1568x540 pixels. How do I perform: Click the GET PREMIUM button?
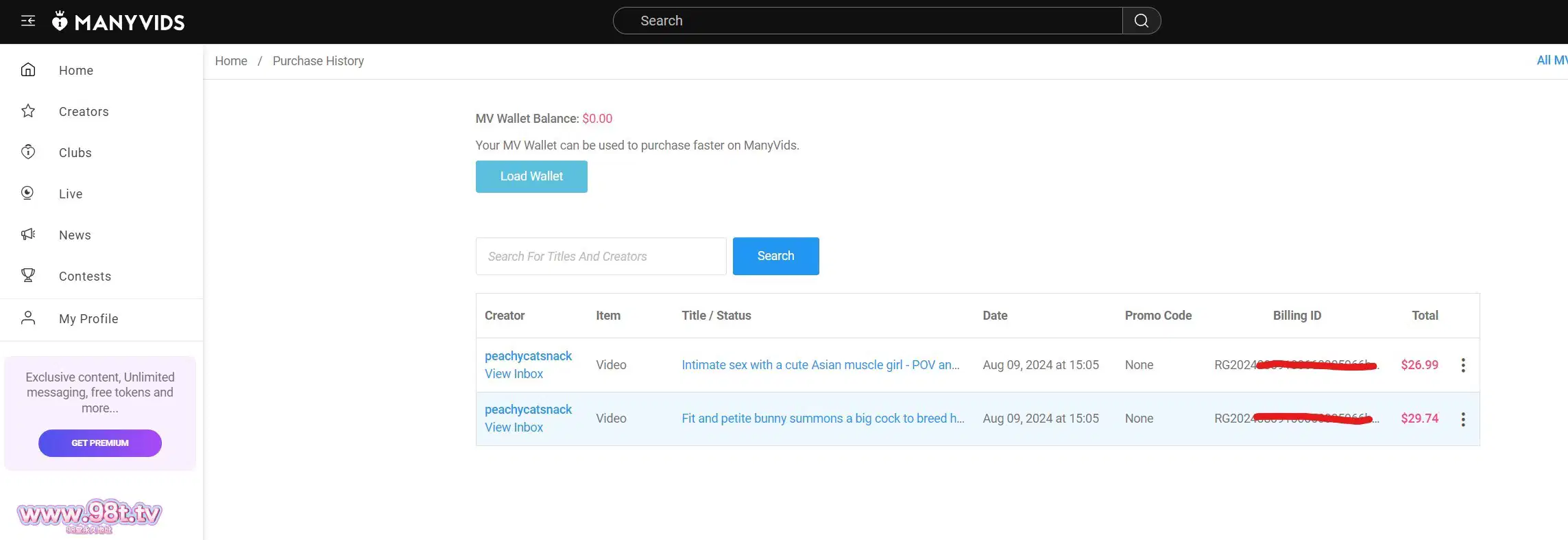click(100, 443)
